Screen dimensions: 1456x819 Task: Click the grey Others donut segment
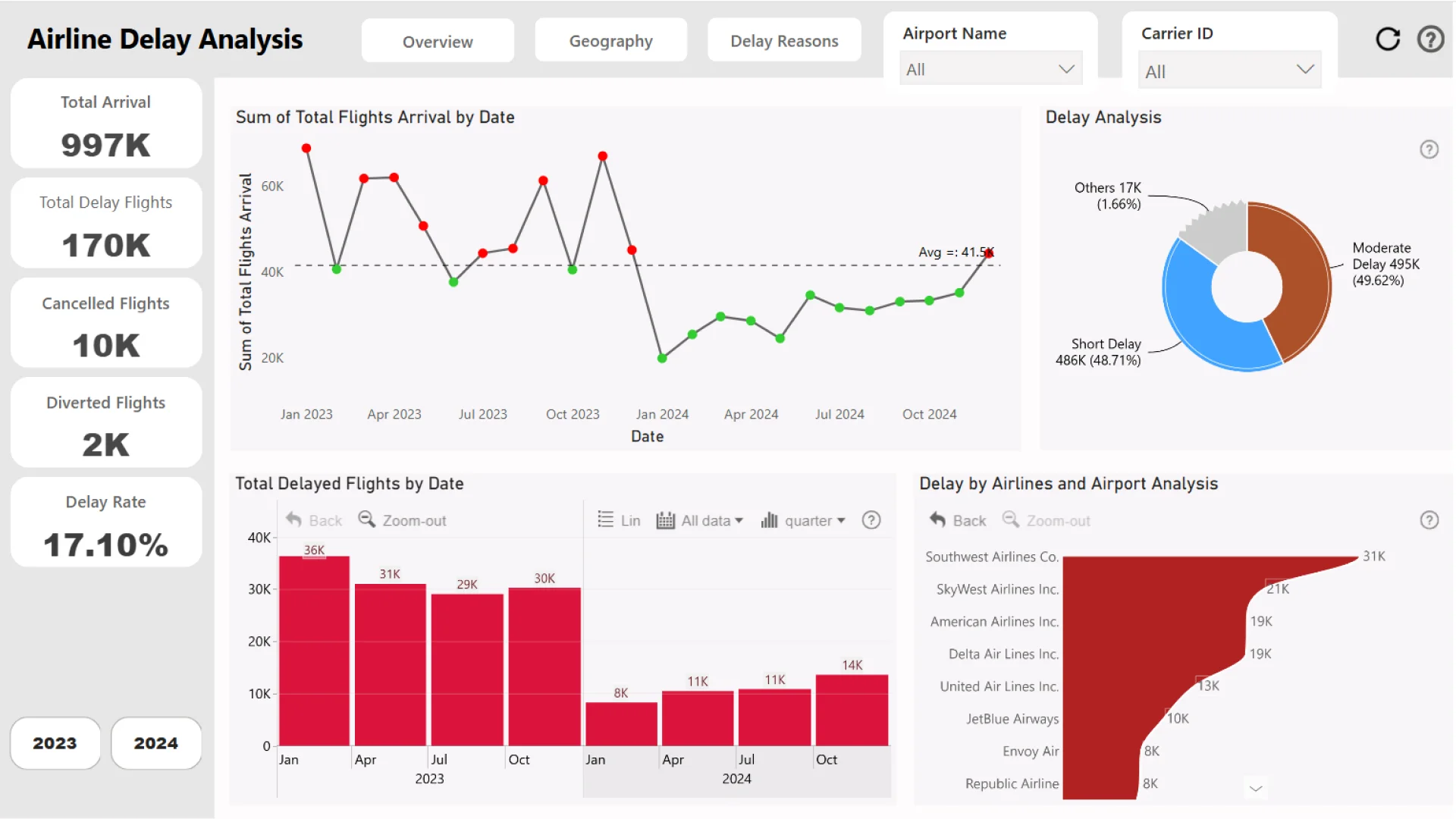(x=1222, y=234)
